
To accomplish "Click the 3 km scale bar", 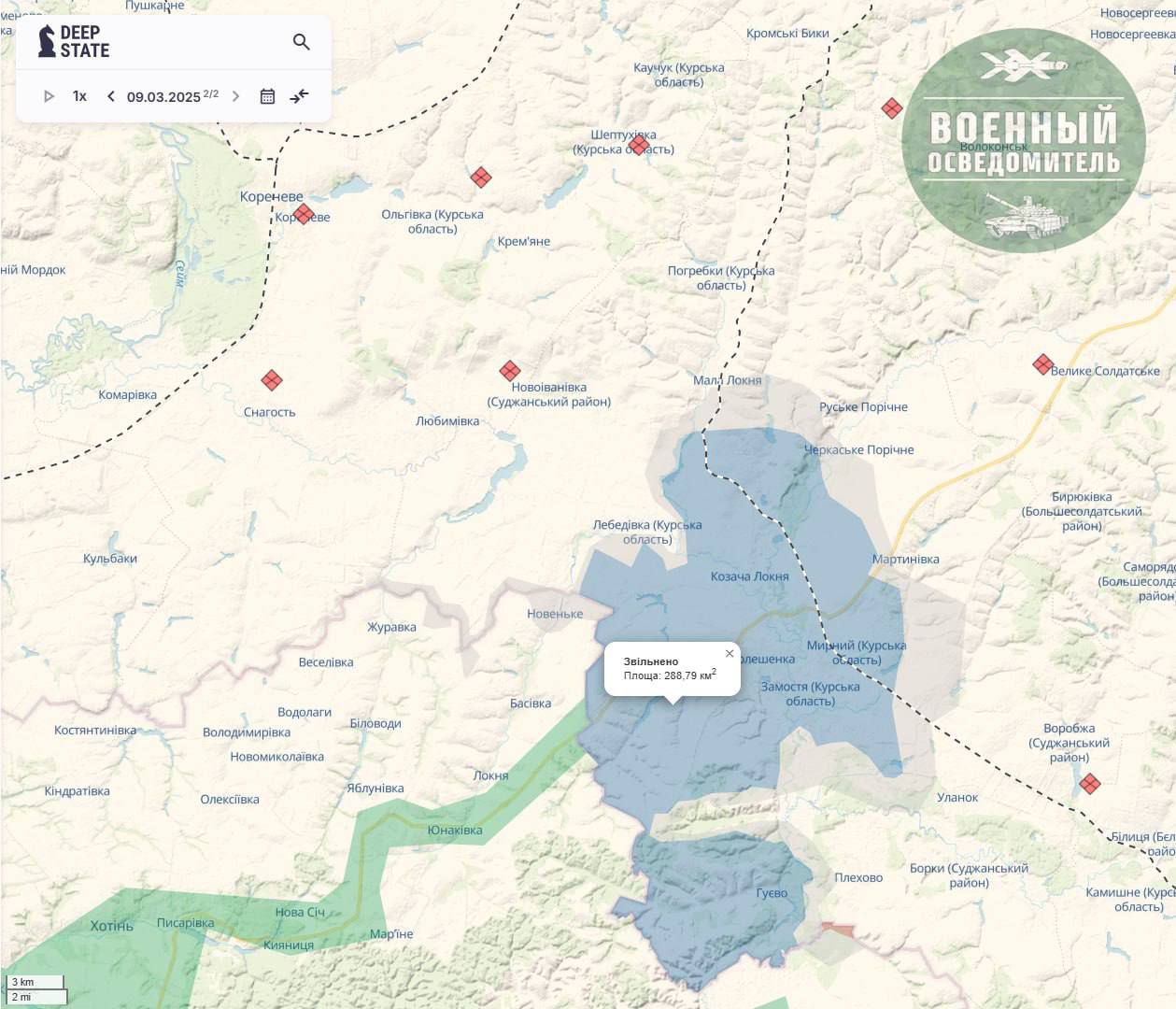I will coord(35,982).
